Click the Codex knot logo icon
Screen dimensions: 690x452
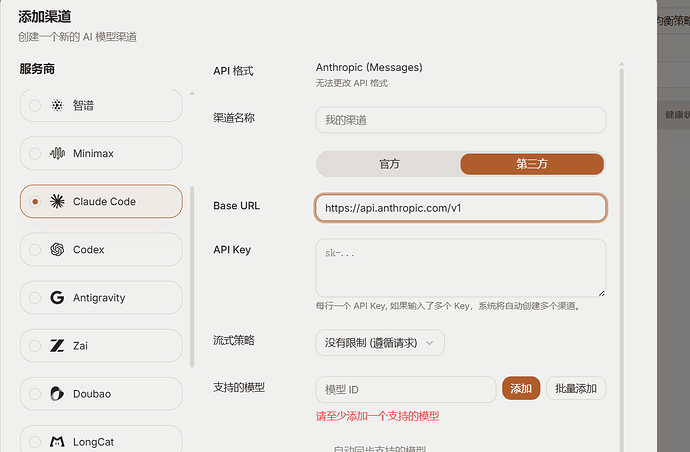[x=57, y=250]
